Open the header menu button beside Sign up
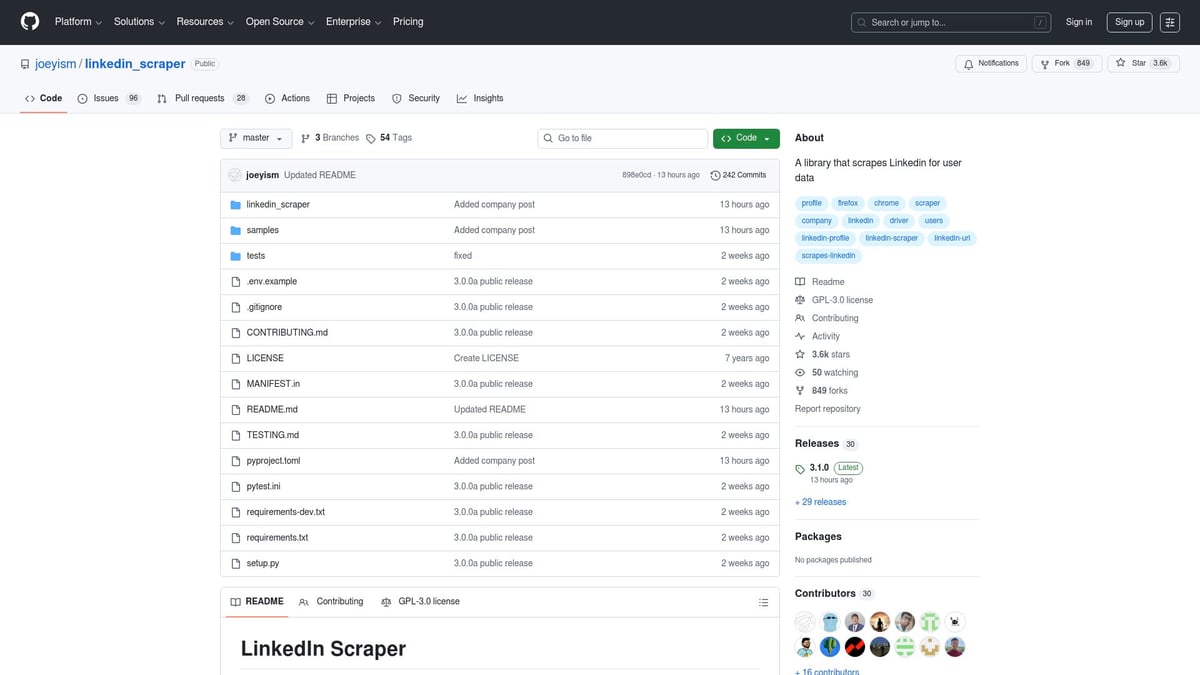1200x675 pixels. (1170, 22)
